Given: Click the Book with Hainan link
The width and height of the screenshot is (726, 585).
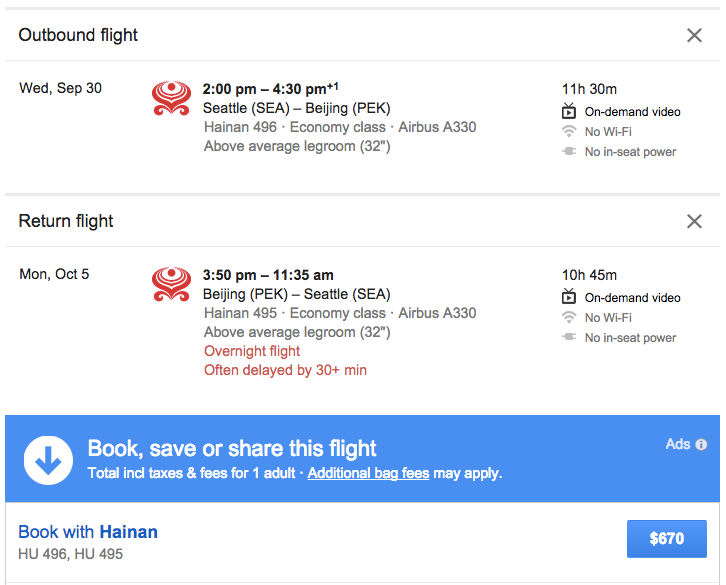Looking at the screenshot, I should pos(88,532).
